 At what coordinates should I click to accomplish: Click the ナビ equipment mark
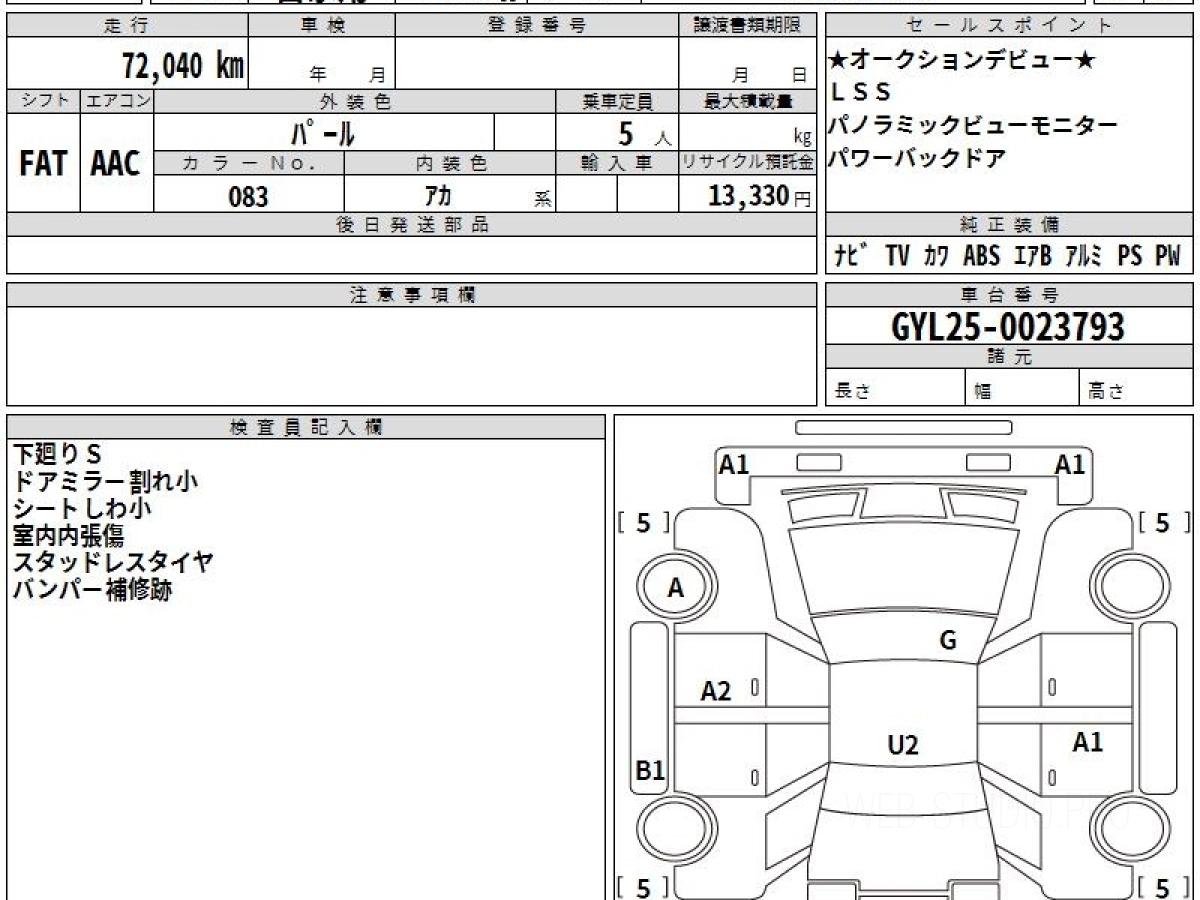850,256
